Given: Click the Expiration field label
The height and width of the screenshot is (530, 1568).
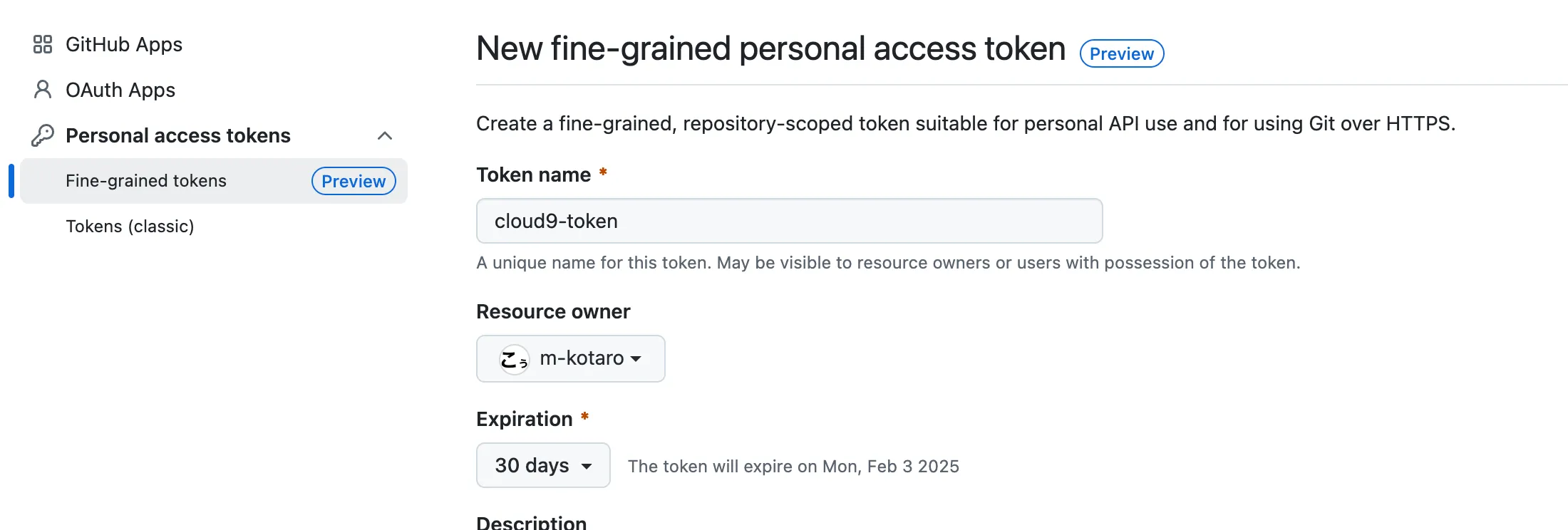Looking at the screenshot, I should tap(525, 419).
